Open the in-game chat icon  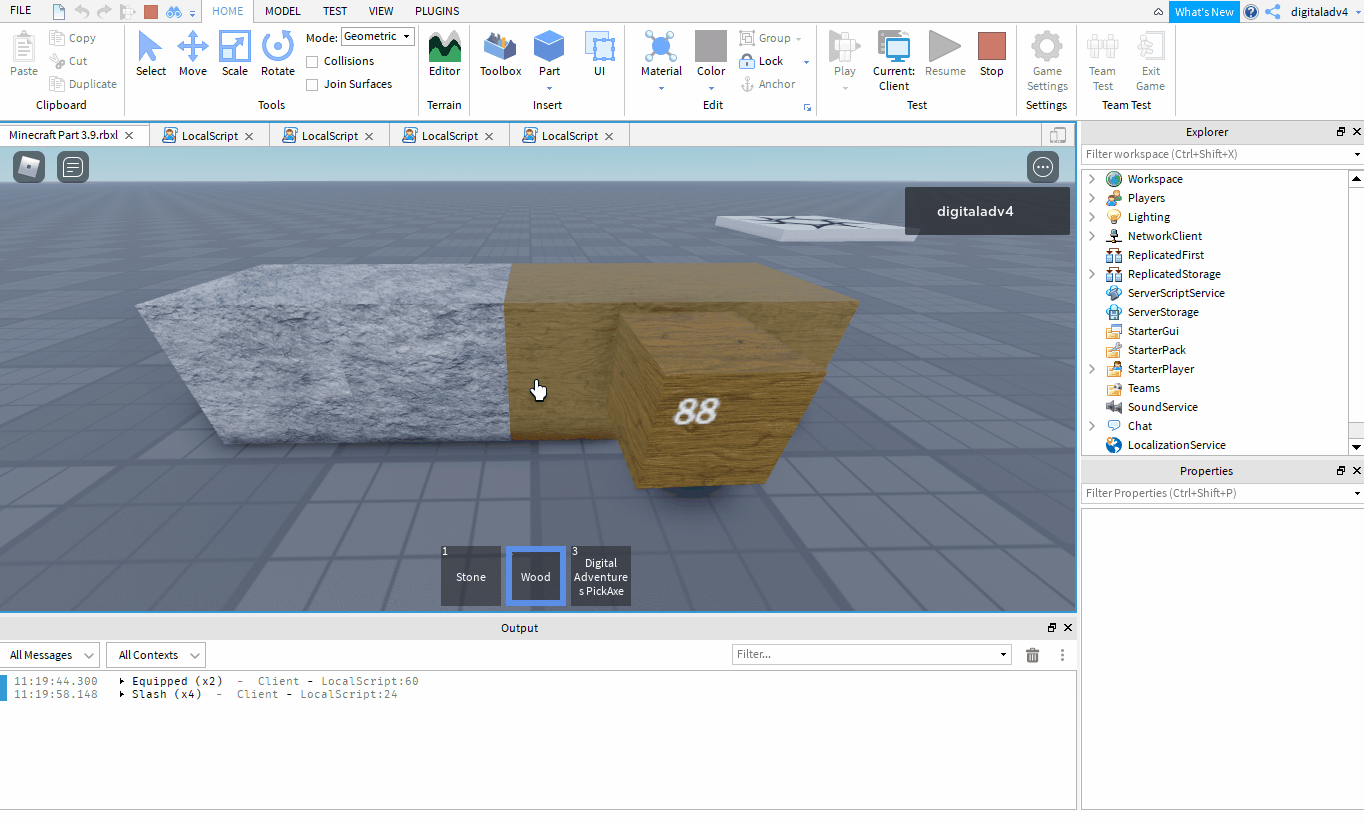(x=73, y=167)
